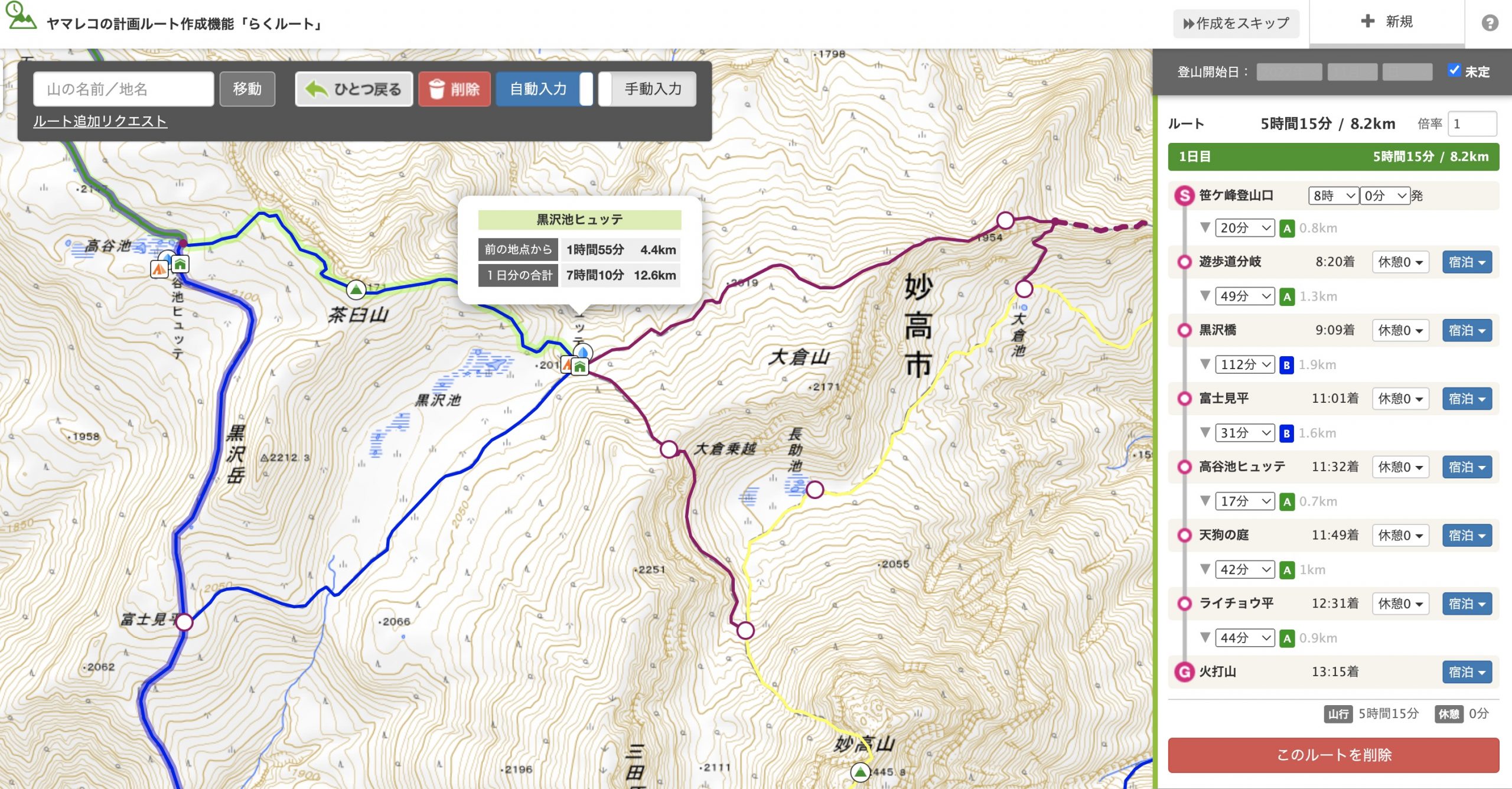Toggle the 未定 checkbox
The width and height of the screenshot is (1512, 789).
[x=1454, y=70]
